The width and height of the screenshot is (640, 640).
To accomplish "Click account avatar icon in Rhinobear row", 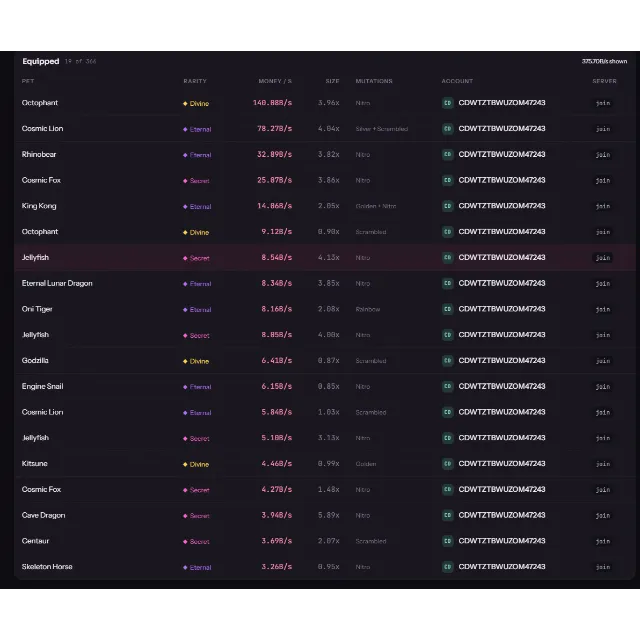I will click(447, 155).
